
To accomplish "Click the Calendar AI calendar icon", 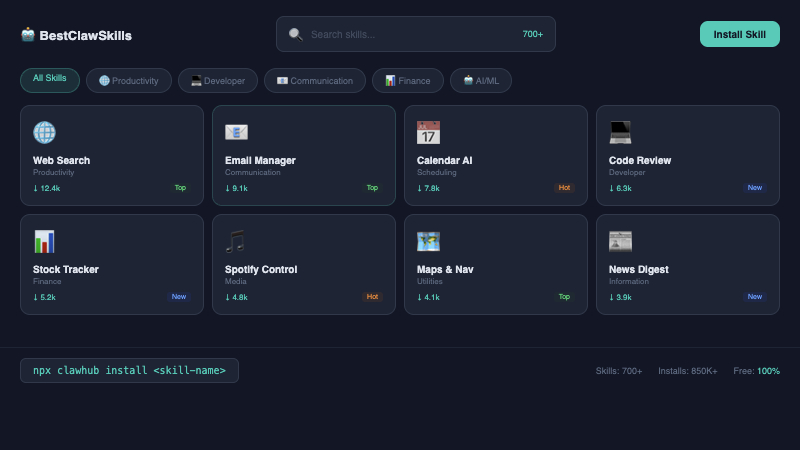I will (x=428, y=132).
